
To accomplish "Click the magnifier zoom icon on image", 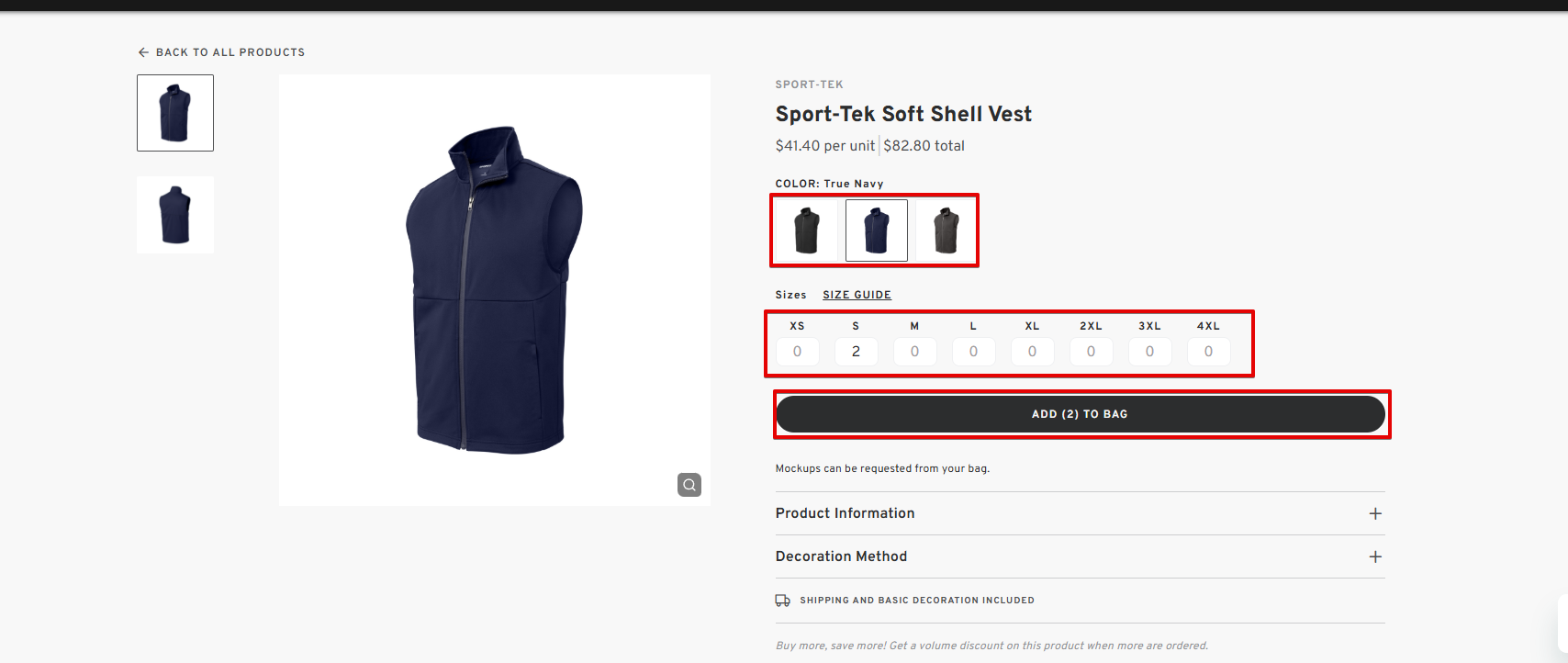I will coord(689,485).
